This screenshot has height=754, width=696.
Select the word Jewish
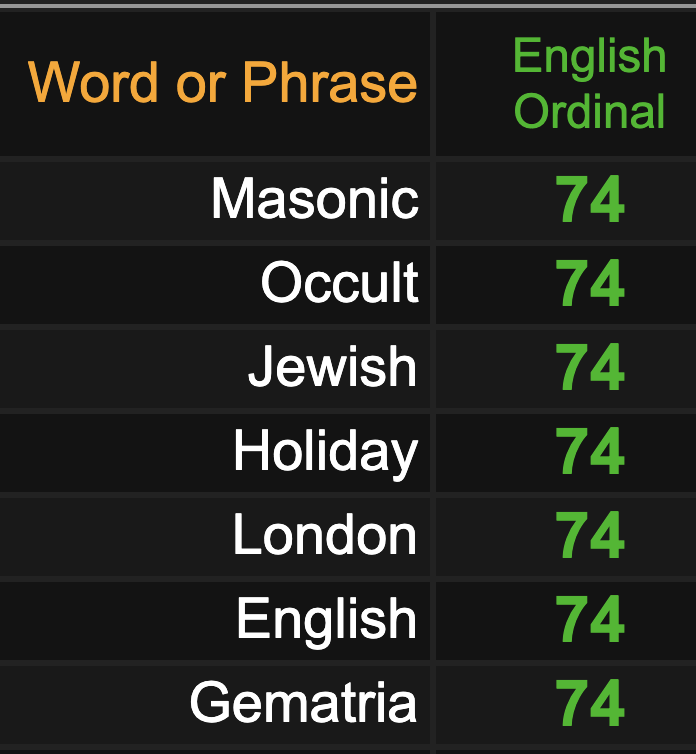point(332,366)
